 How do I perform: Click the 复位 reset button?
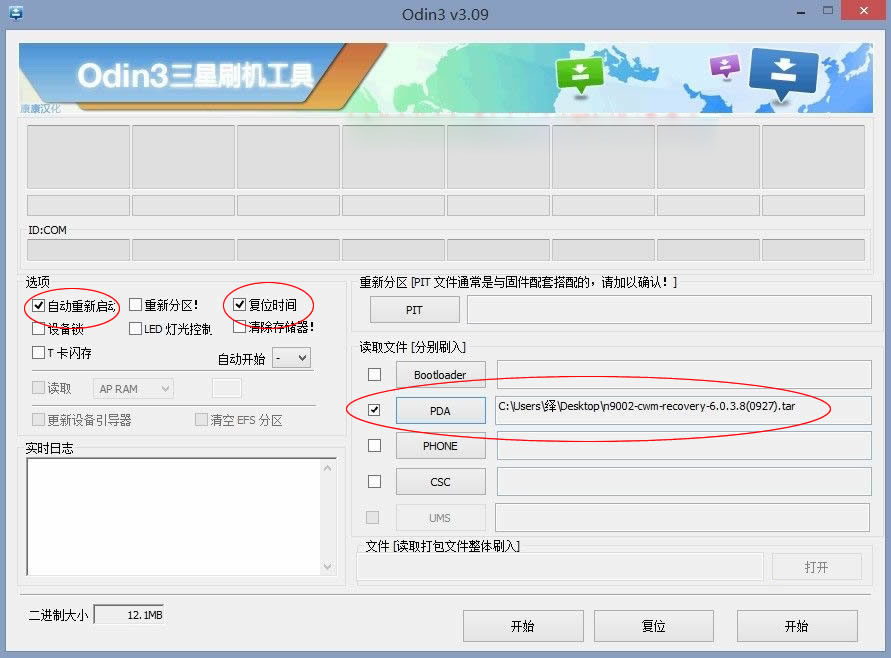(653, 626)
